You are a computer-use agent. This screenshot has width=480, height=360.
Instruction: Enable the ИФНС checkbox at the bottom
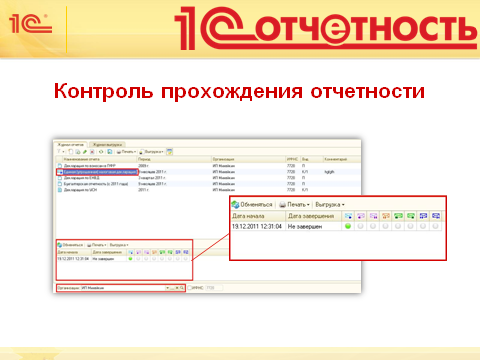pyautogui.click(x=190, y=288)
